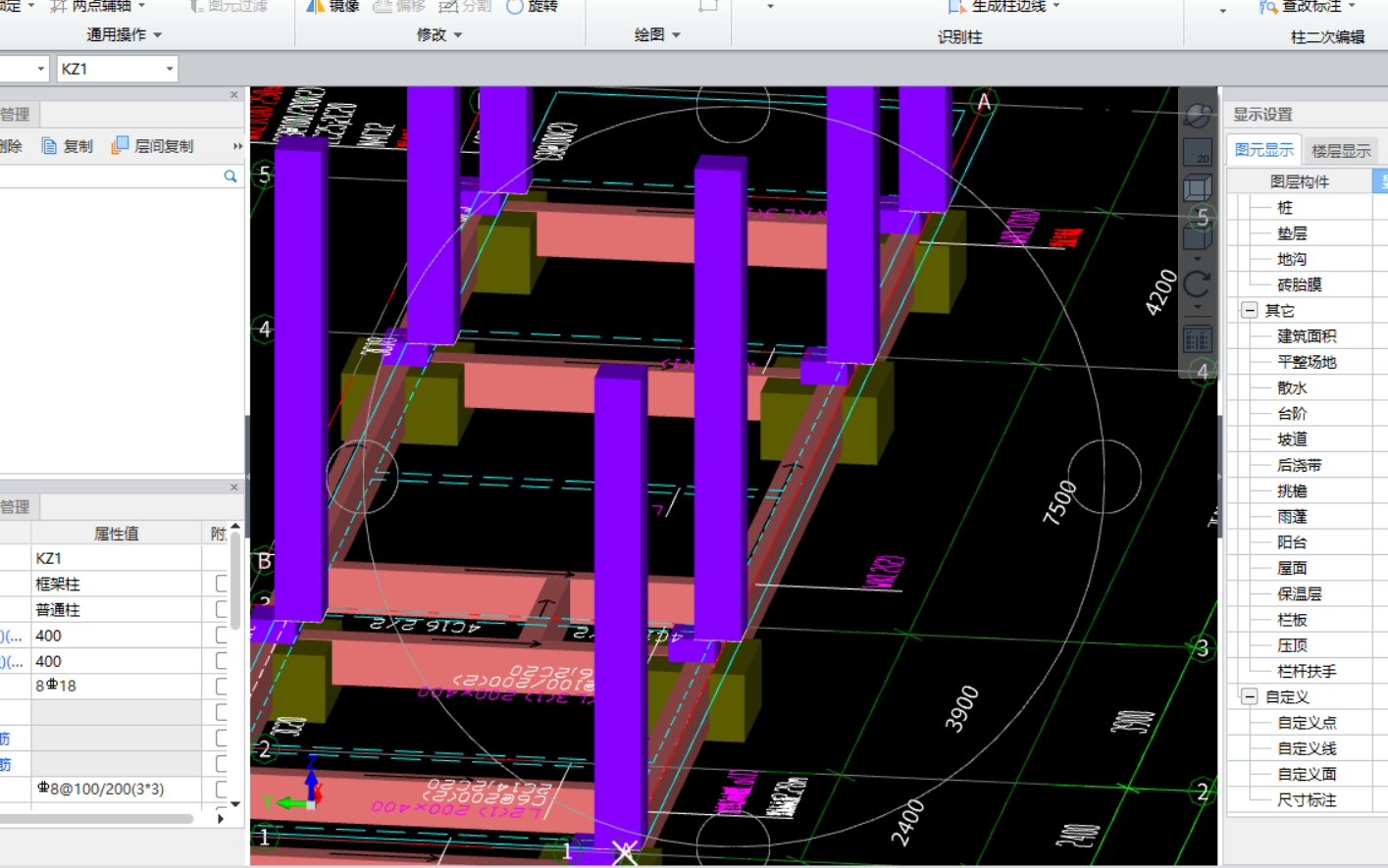This screenshot has width=1388, height=868.
Task: Click the wireframe cube view icon
Action: tap(1198, 188)
